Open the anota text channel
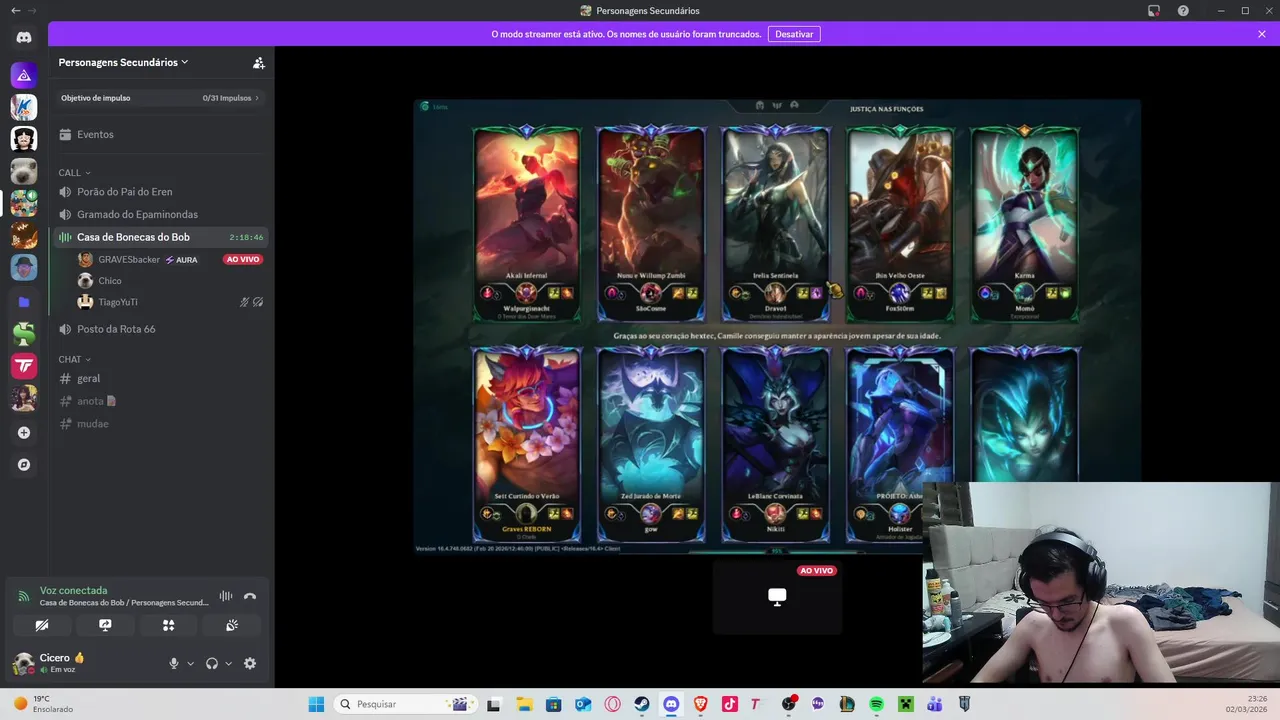Viewport: 1280px width, 720px height. pos(161,401)
